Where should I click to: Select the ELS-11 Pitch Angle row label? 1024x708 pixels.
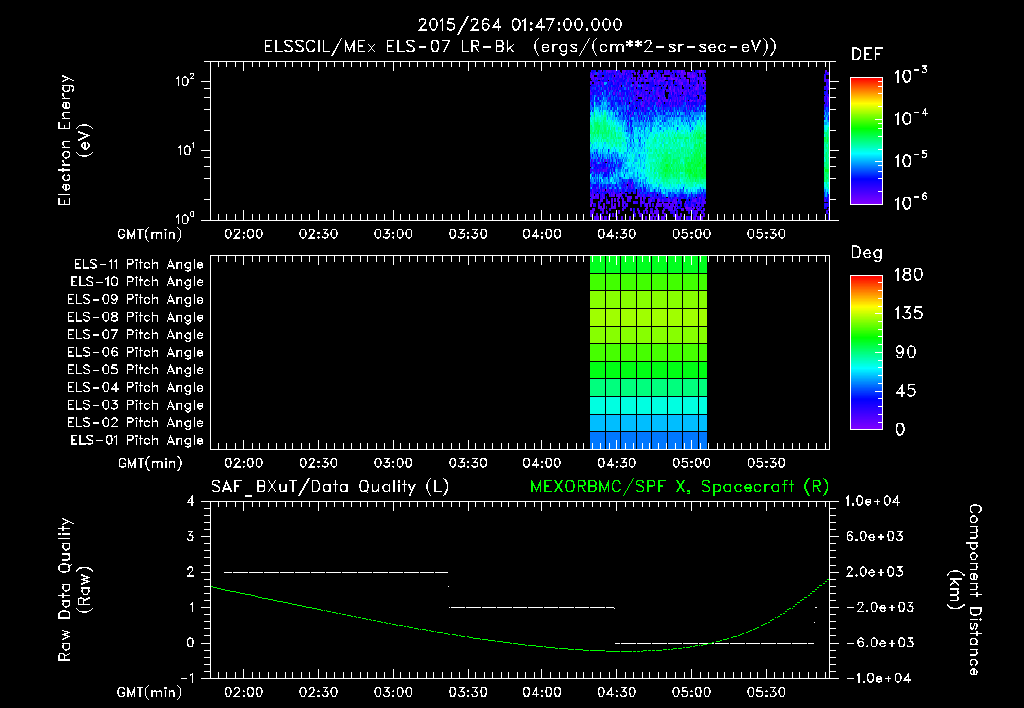[x=138, y=265]
